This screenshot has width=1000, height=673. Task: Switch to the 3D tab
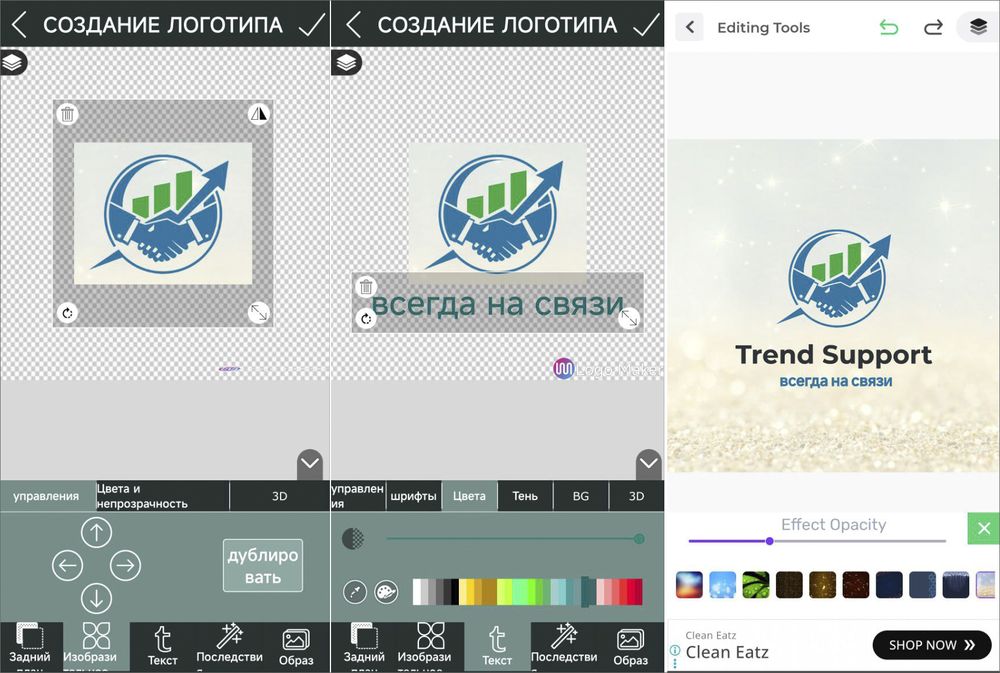coord(636,495)
